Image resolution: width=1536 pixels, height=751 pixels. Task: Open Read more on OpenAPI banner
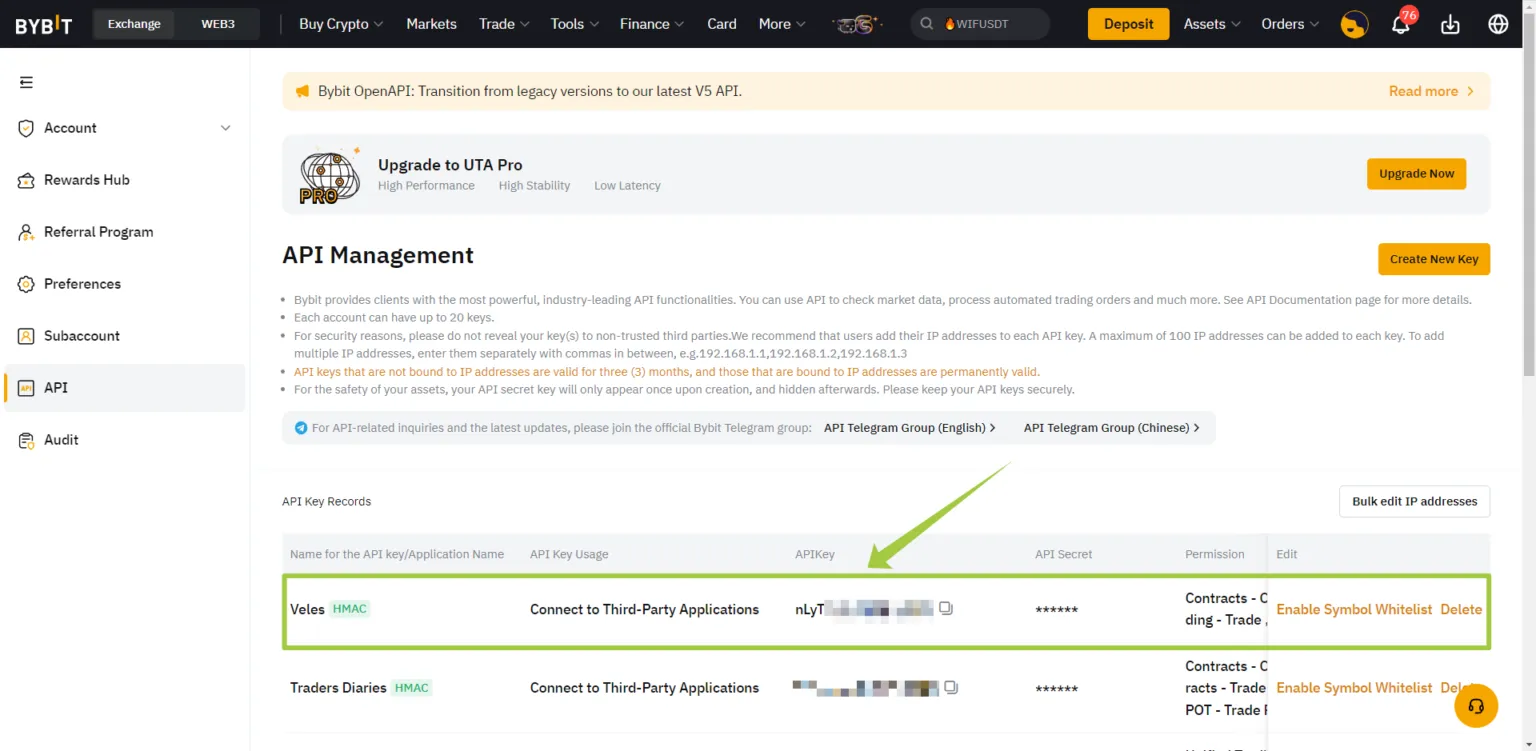point(1424,90)
